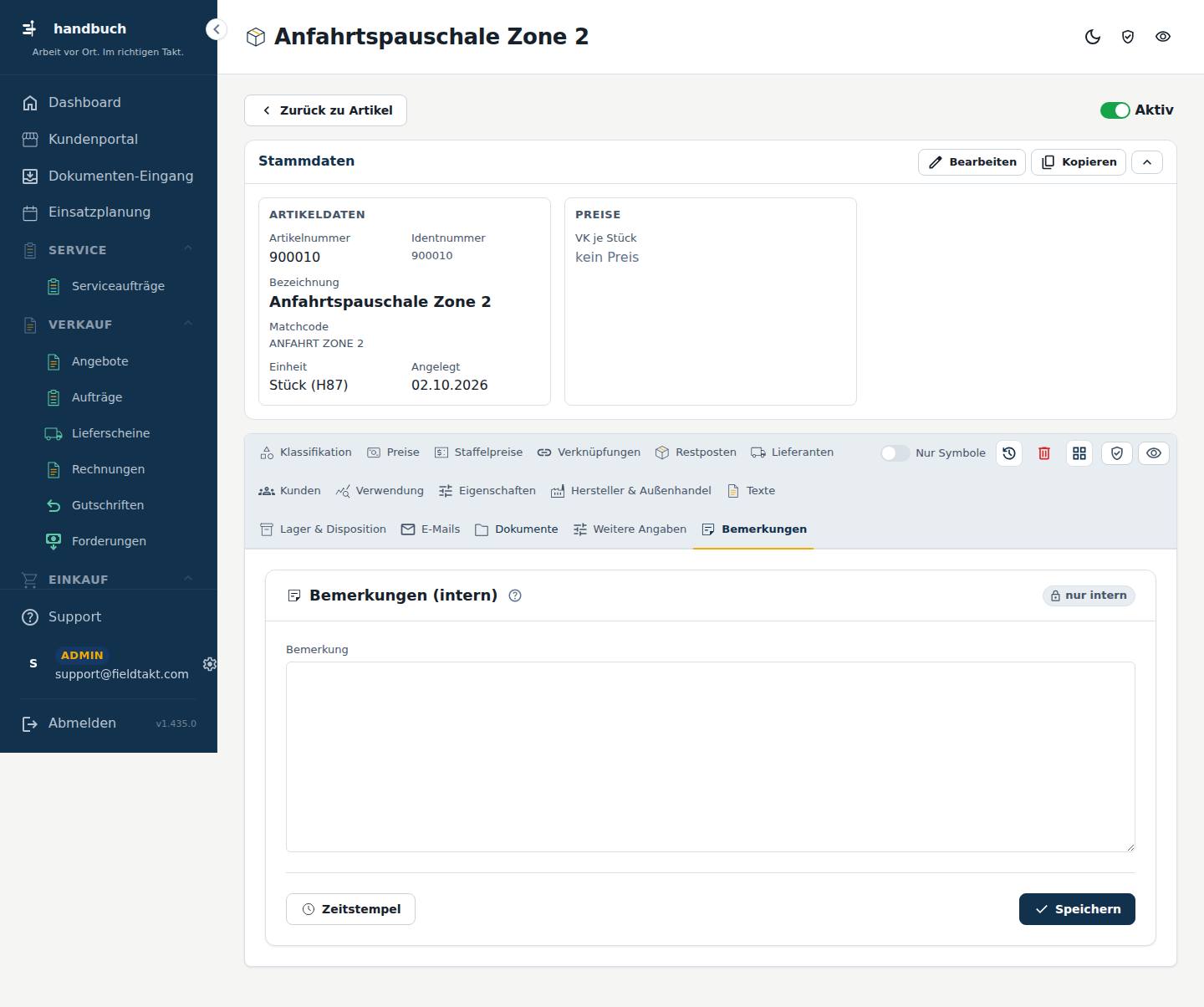Click the history clock icon in tab toolbar
1204x1007 pixels.
coord(1009,453)
